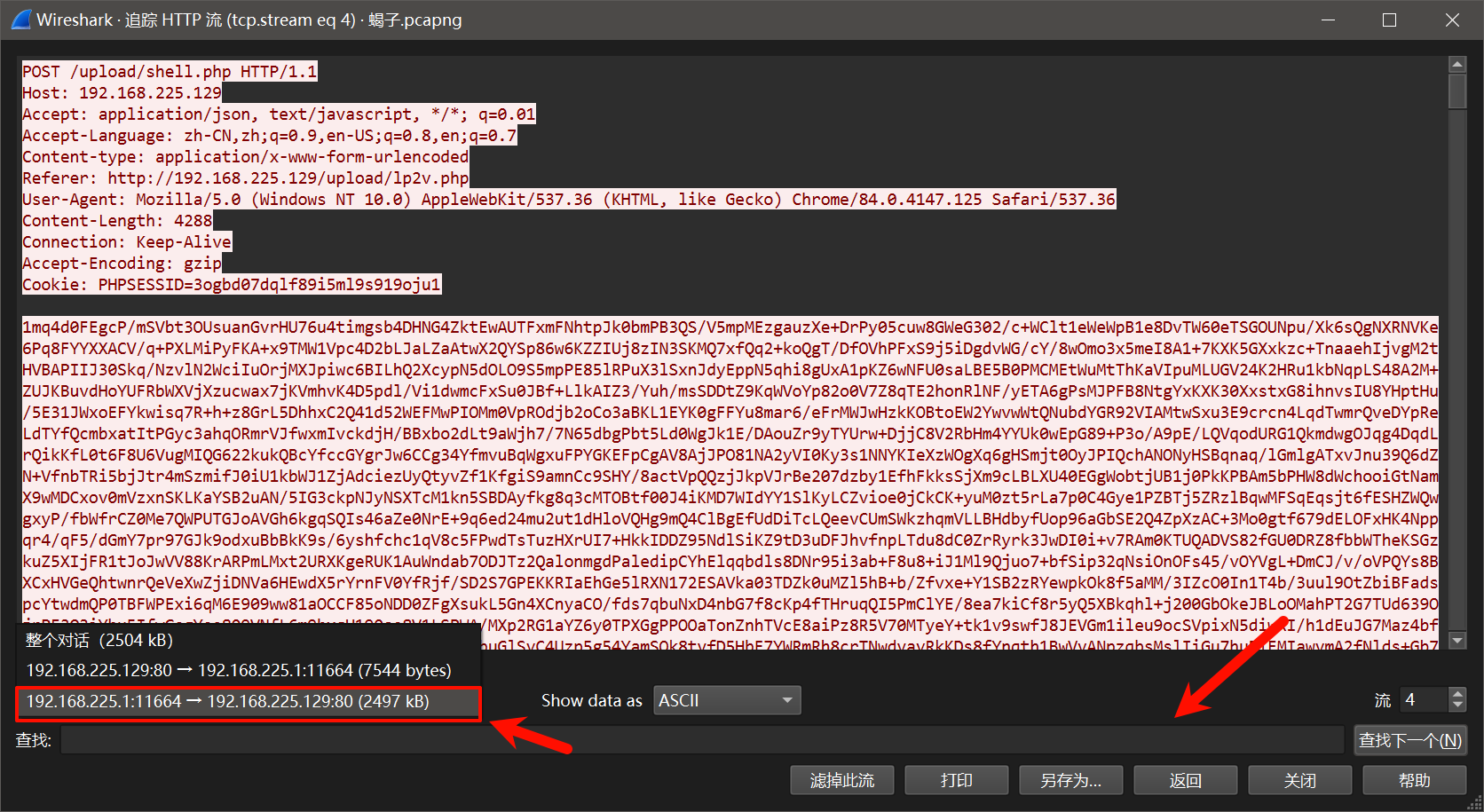Click the 滤掉此流 button
The image size is (1484, 812).
[x=841, y=780]
